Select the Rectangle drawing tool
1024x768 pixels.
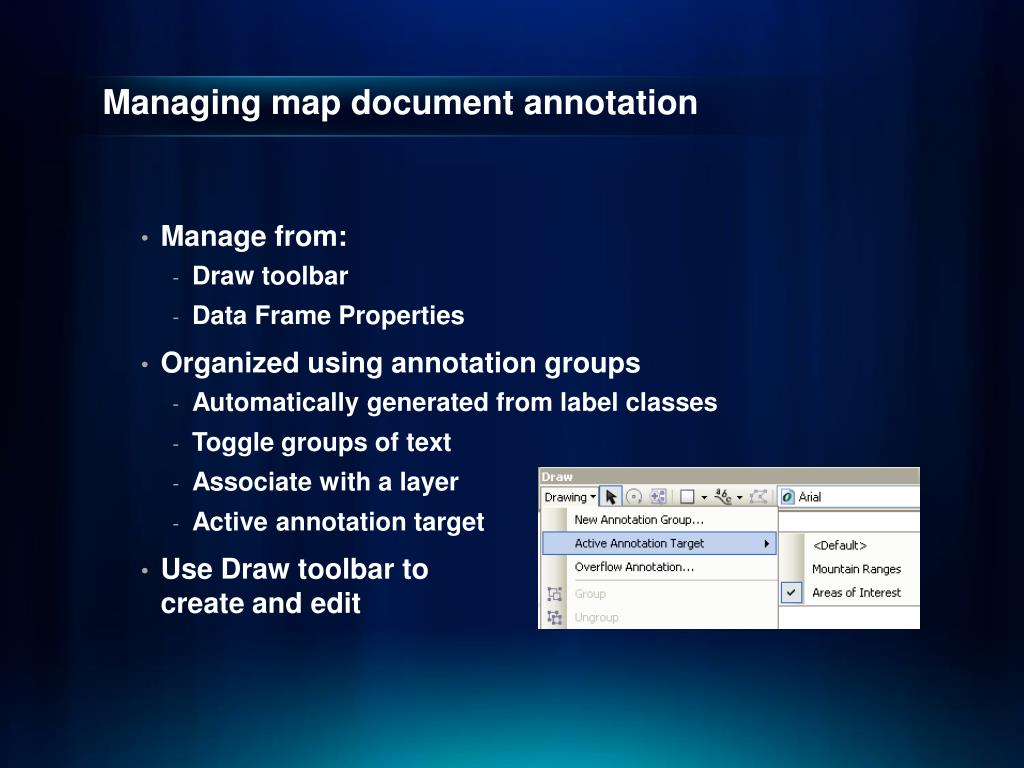pos(687,497)
